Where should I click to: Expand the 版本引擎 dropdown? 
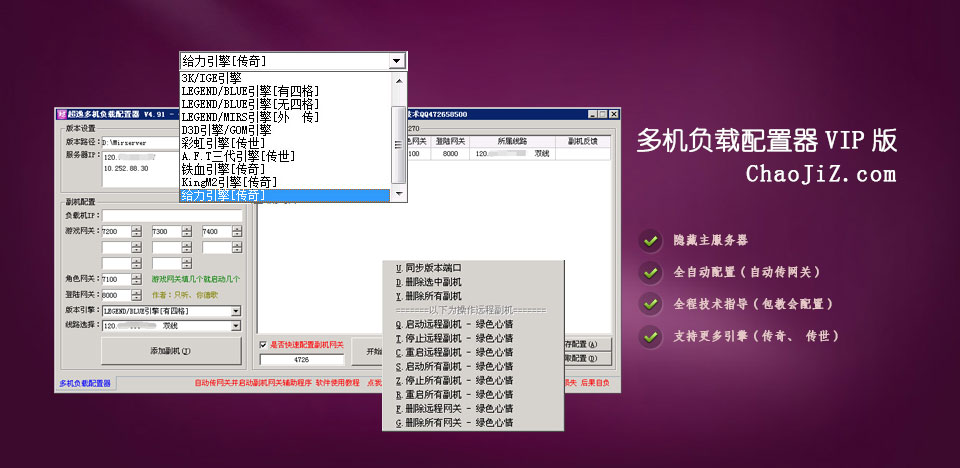pyautogui.click(x=236, y=311)
